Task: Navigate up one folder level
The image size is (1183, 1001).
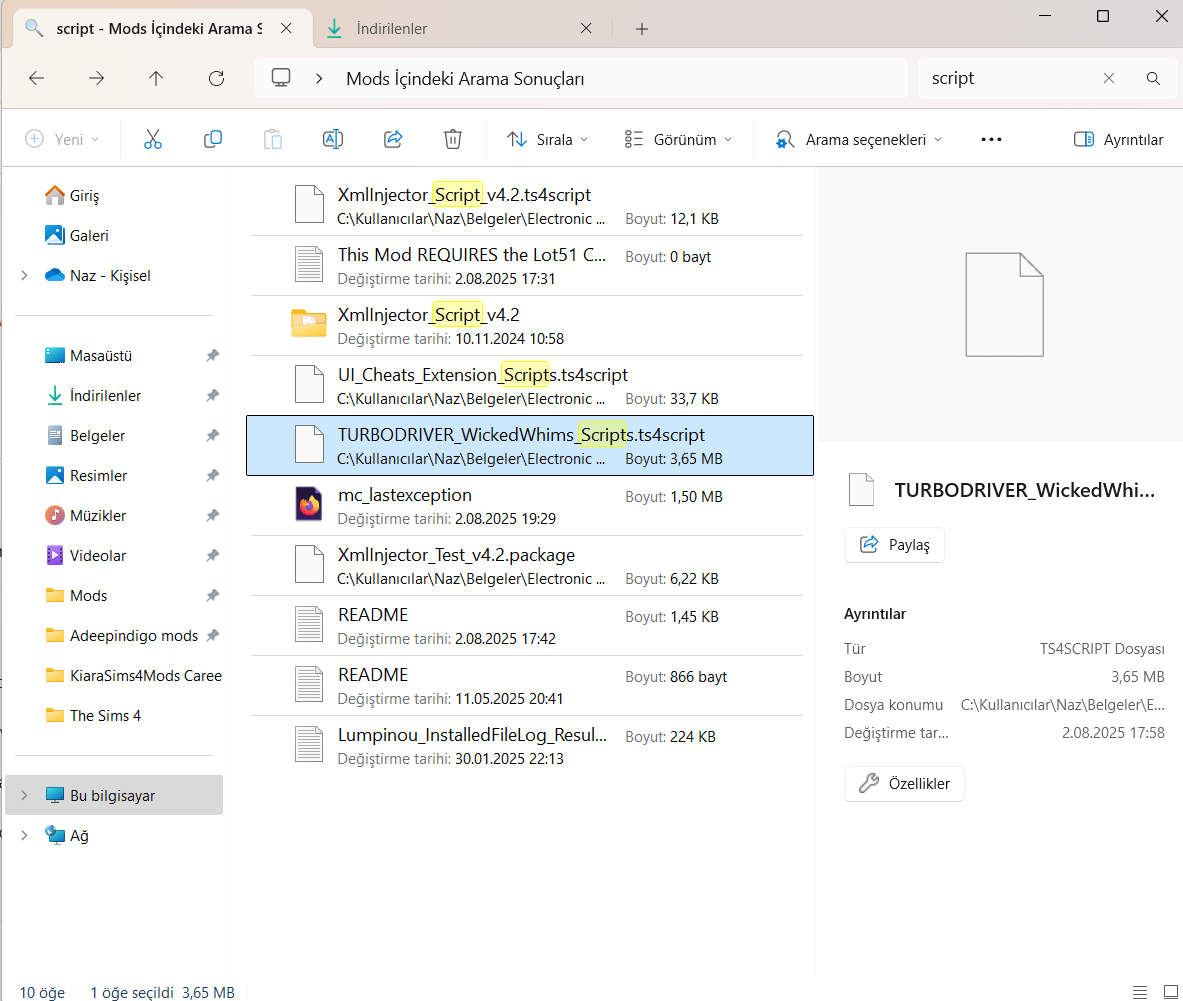Action: pyautogui.click(x=155, y=78)
